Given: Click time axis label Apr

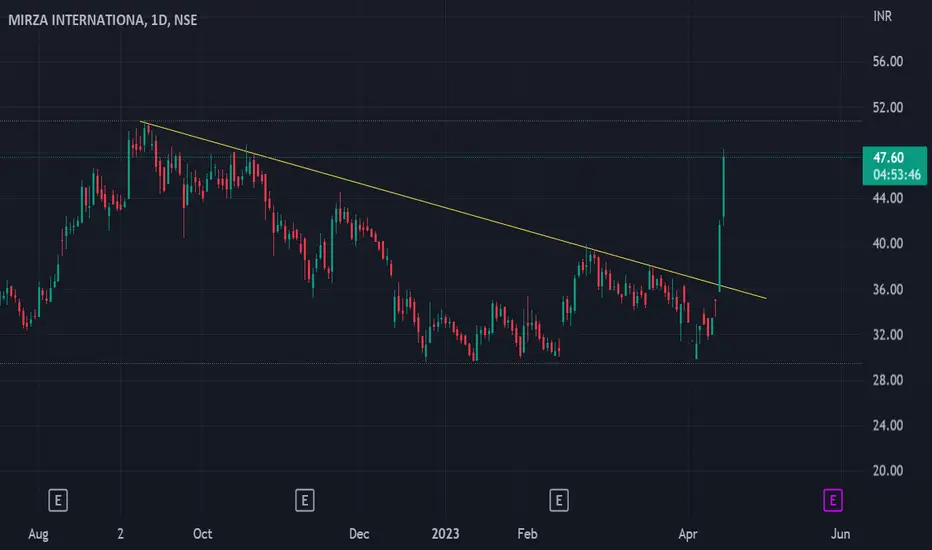Looking at the screenshot, I should [688, 534].
